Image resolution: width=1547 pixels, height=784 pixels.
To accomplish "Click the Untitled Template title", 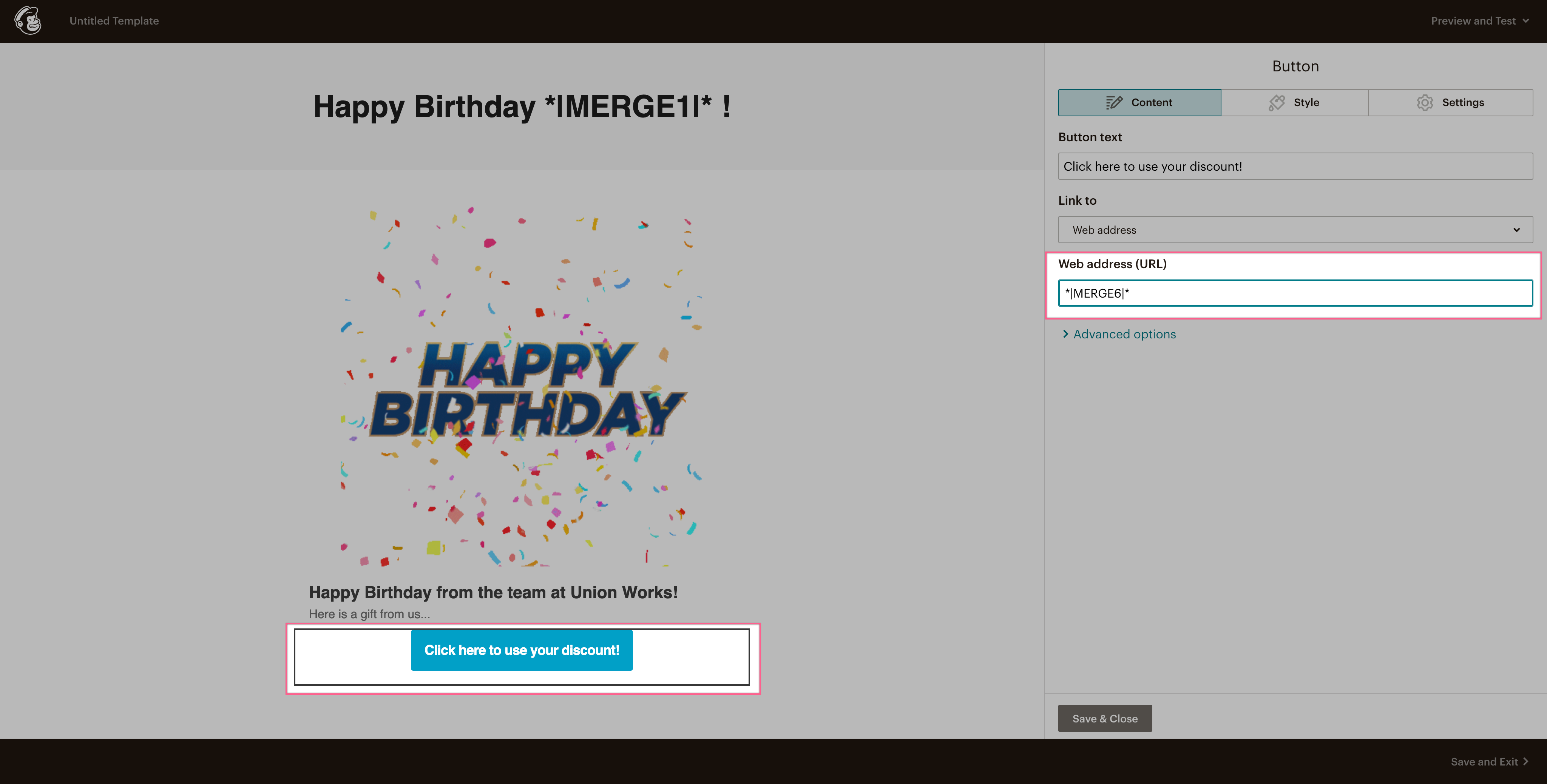I will click(x=114, y=21).
